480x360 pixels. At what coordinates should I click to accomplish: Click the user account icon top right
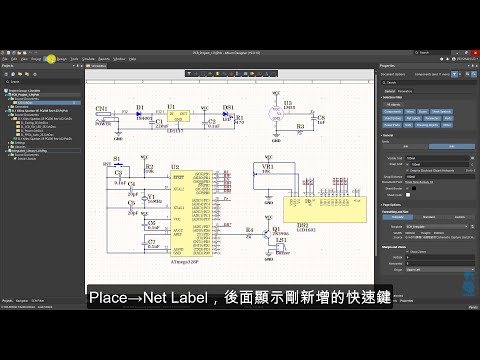pyautogui.click(x=453, y=59)
